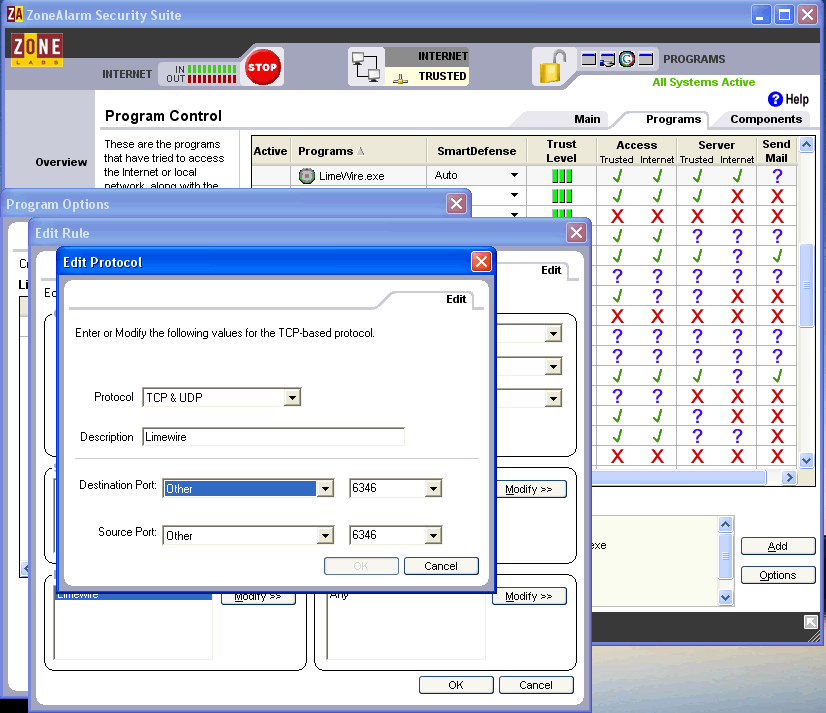The height and width of the screenshot is (713, 826).
Task: Expand the Destination Port type dropdown
Action: coord(324,489)
